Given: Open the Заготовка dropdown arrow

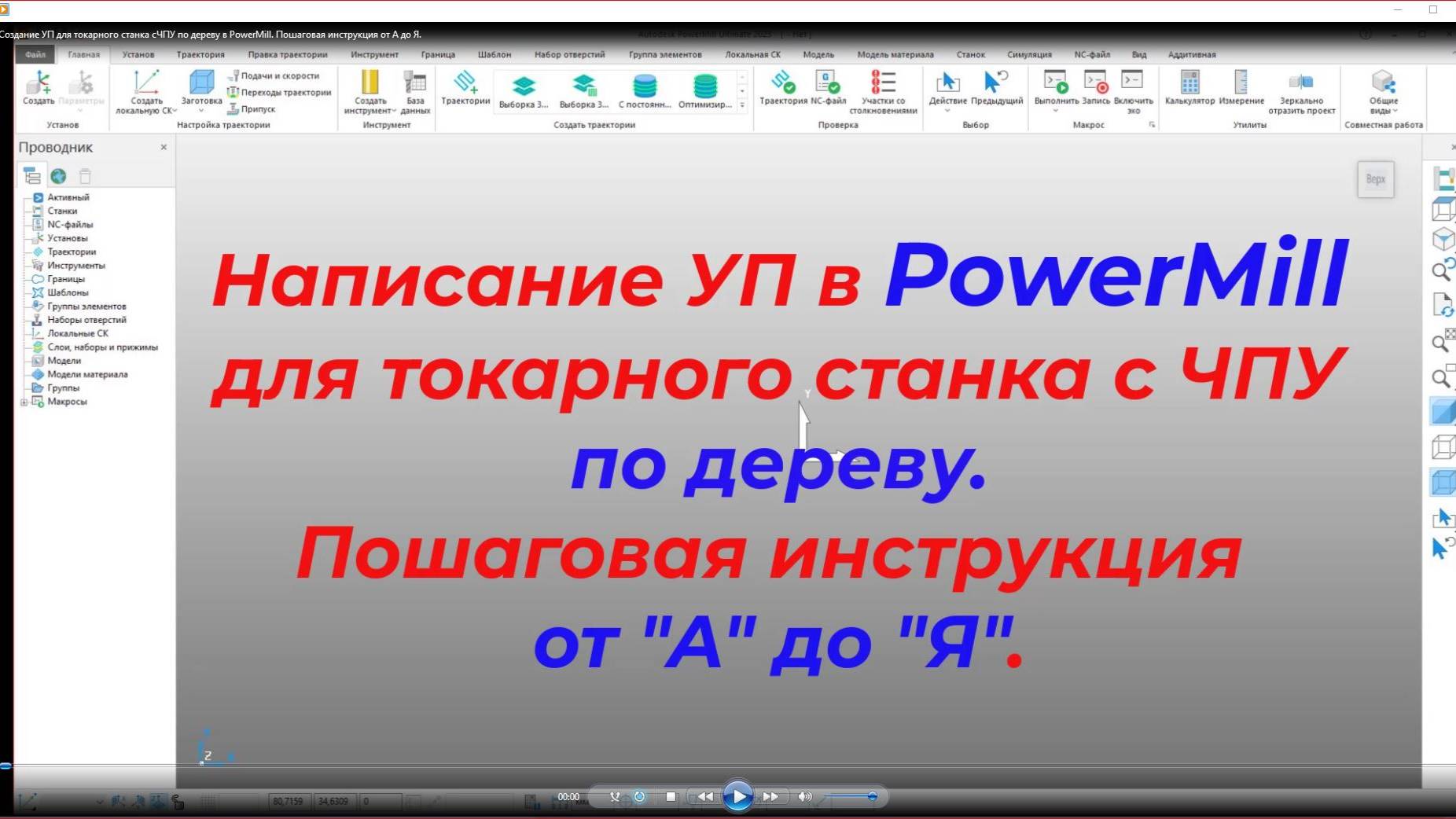Looking at the screenshot, I should [201, 110].
